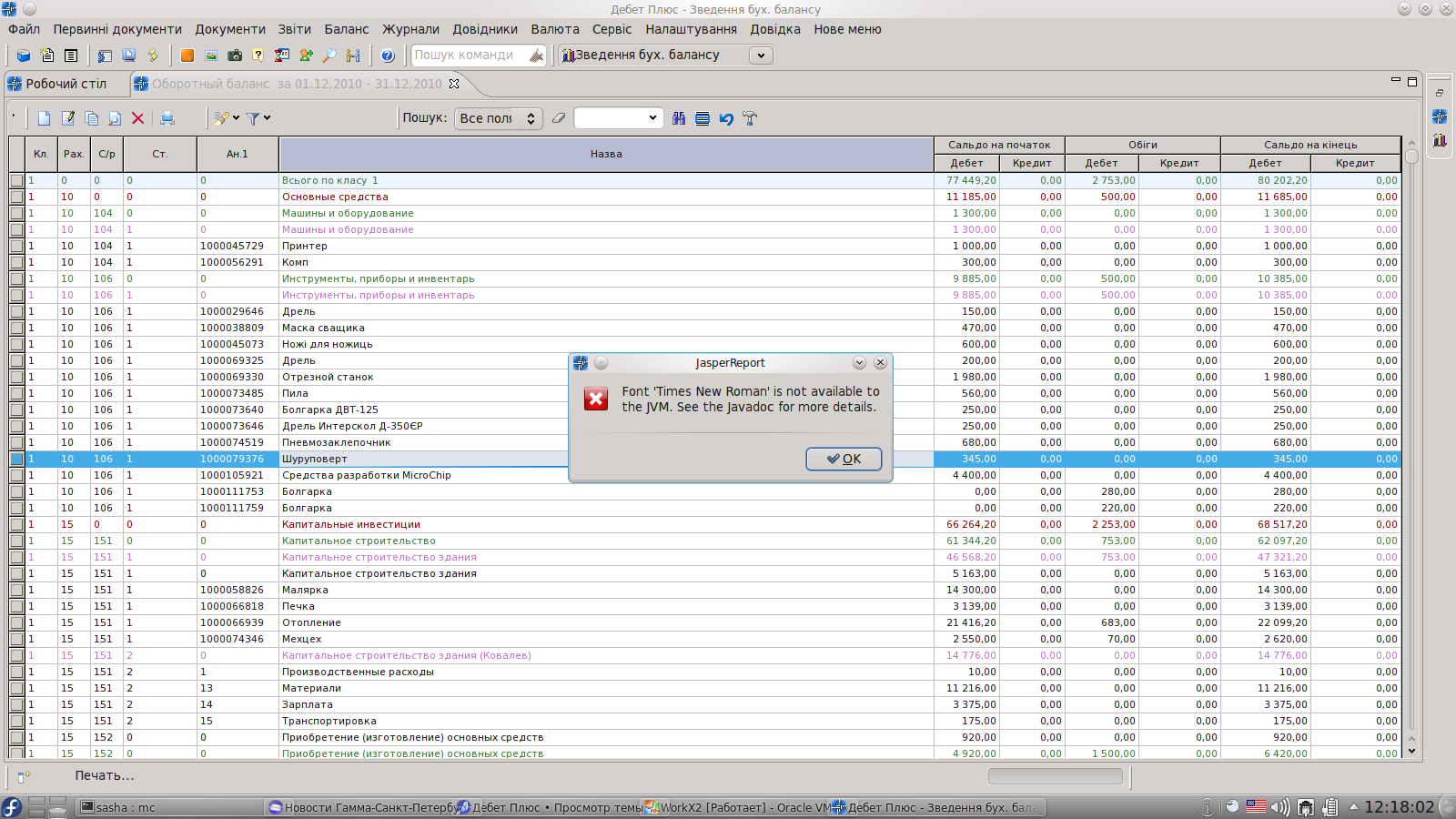The height and width of the screenshot is (819, 1456).
Task: Expand the wand tool dropdown arrow
Action: pos(236,118)
